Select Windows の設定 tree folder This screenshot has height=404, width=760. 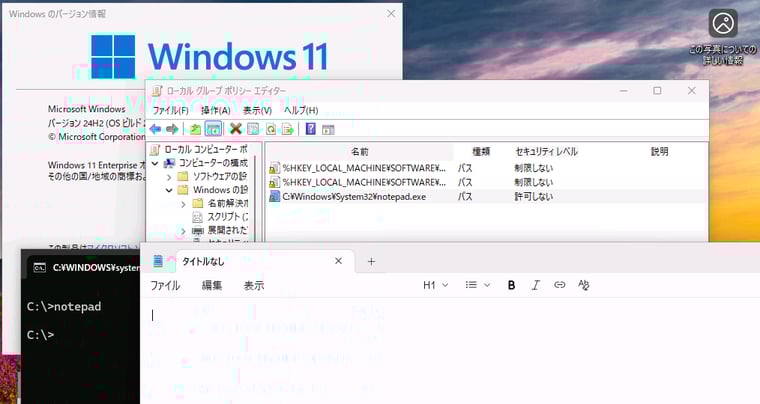221,190
